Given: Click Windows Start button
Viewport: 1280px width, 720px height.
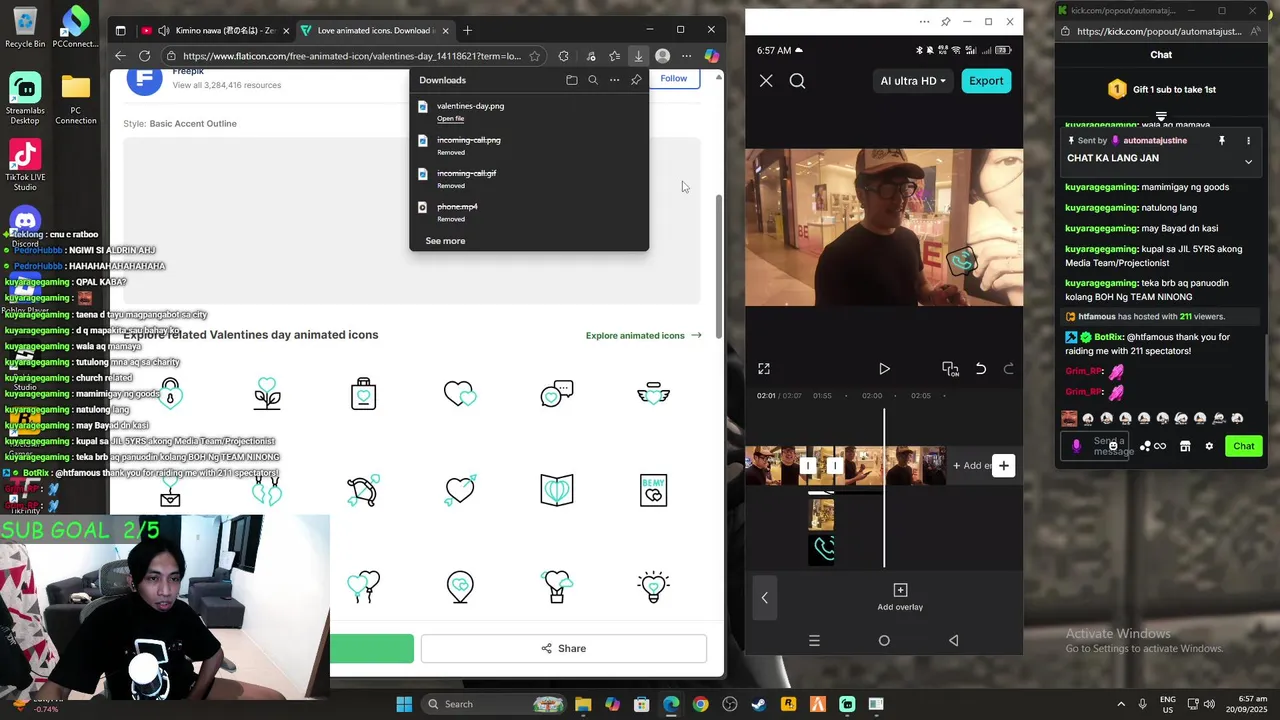Looking at the screenshot, I should 404,704.
